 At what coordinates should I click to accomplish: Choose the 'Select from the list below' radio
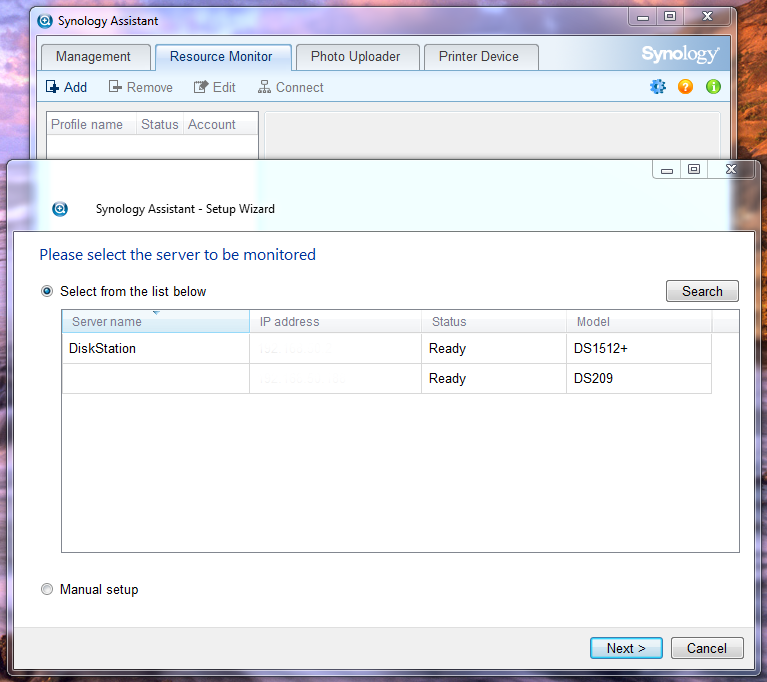point(47,292)
